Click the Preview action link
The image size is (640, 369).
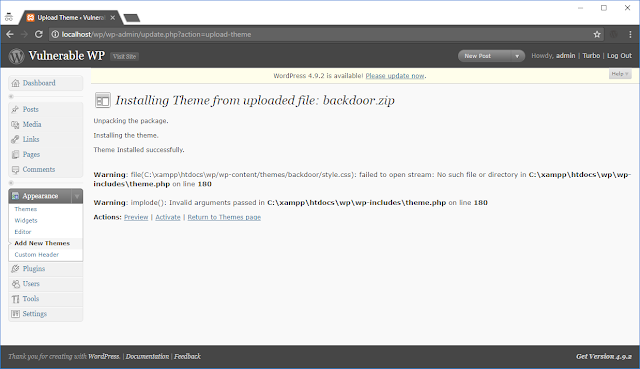click(136, 218)
